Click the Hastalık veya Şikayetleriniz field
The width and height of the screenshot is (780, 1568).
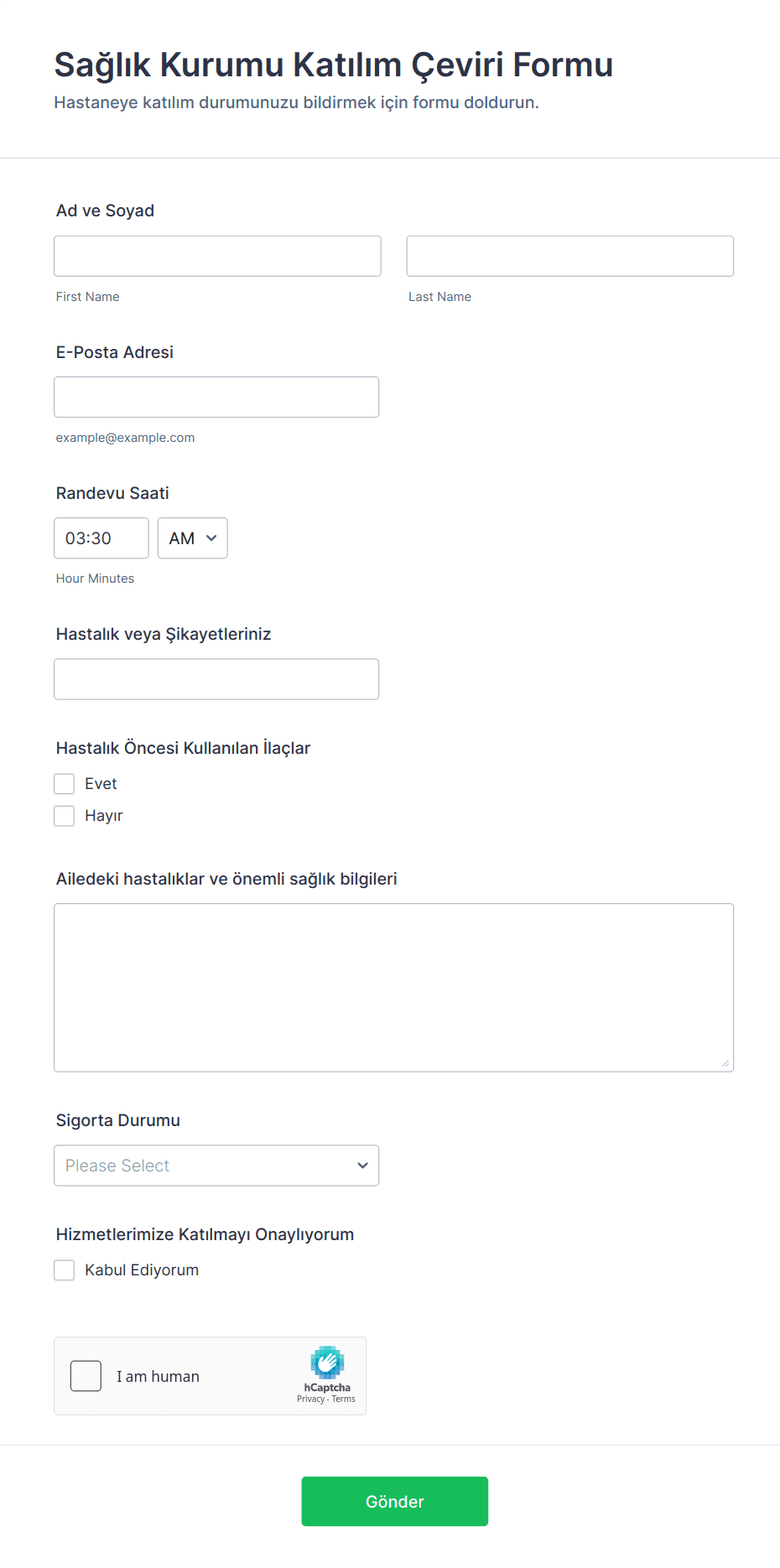216,679
